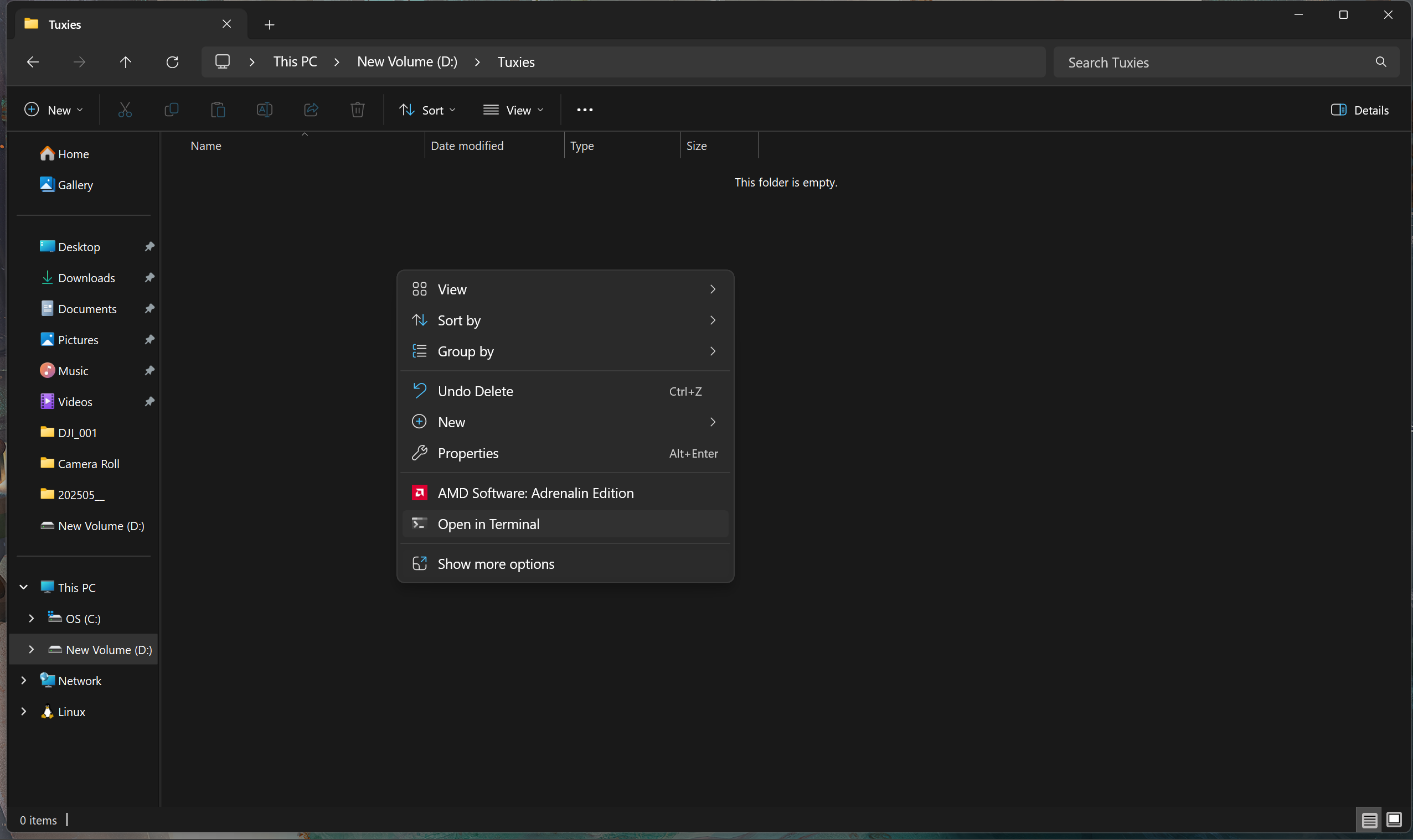
Task: Choose Undo Delete in context menu
Action: click(565, 391)
